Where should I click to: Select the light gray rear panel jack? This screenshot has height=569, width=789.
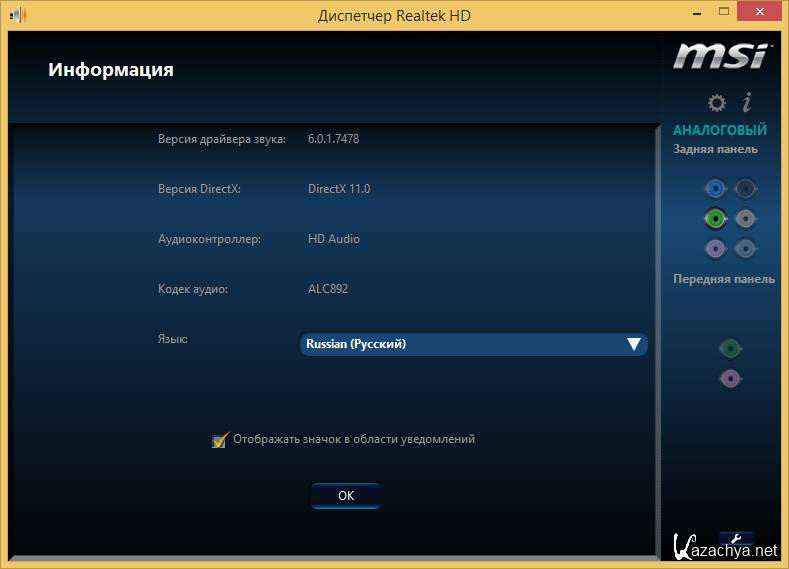coord(744,218)
